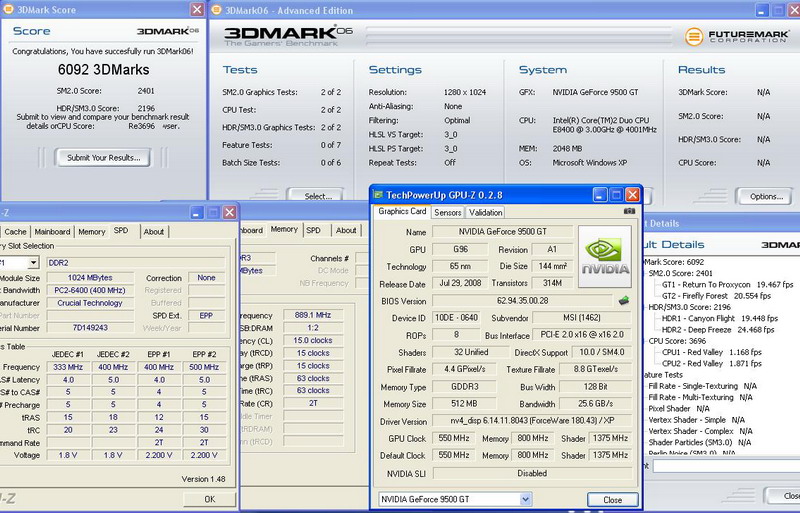Click the Select... button under Tests
The width and height of the screenshot is (800, 513).
[317, 196]
